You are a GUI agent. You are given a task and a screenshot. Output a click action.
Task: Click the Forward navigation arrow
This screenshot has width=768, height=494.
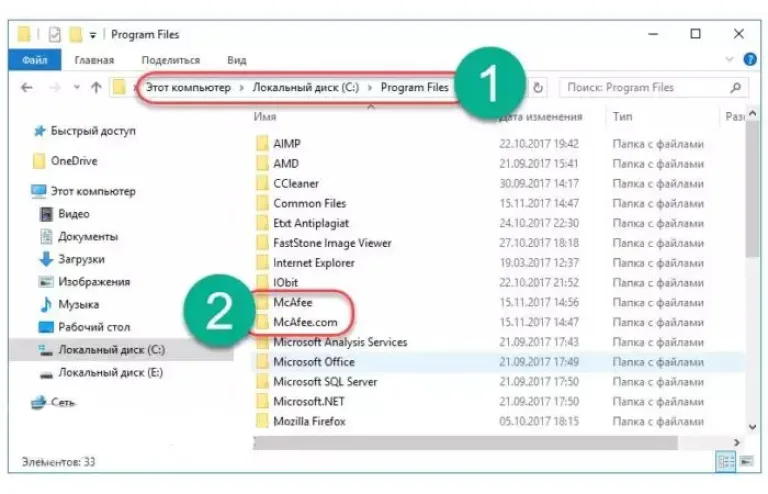[x=55, y=88]
